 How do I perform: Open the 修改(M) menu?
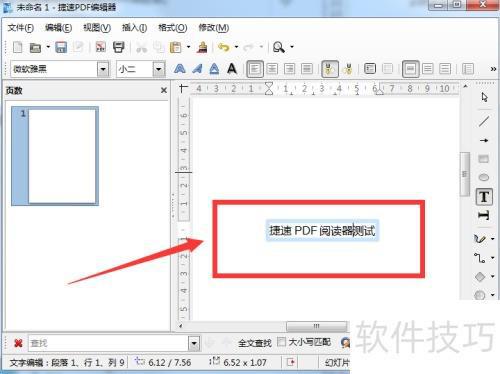tap(214, 28)
